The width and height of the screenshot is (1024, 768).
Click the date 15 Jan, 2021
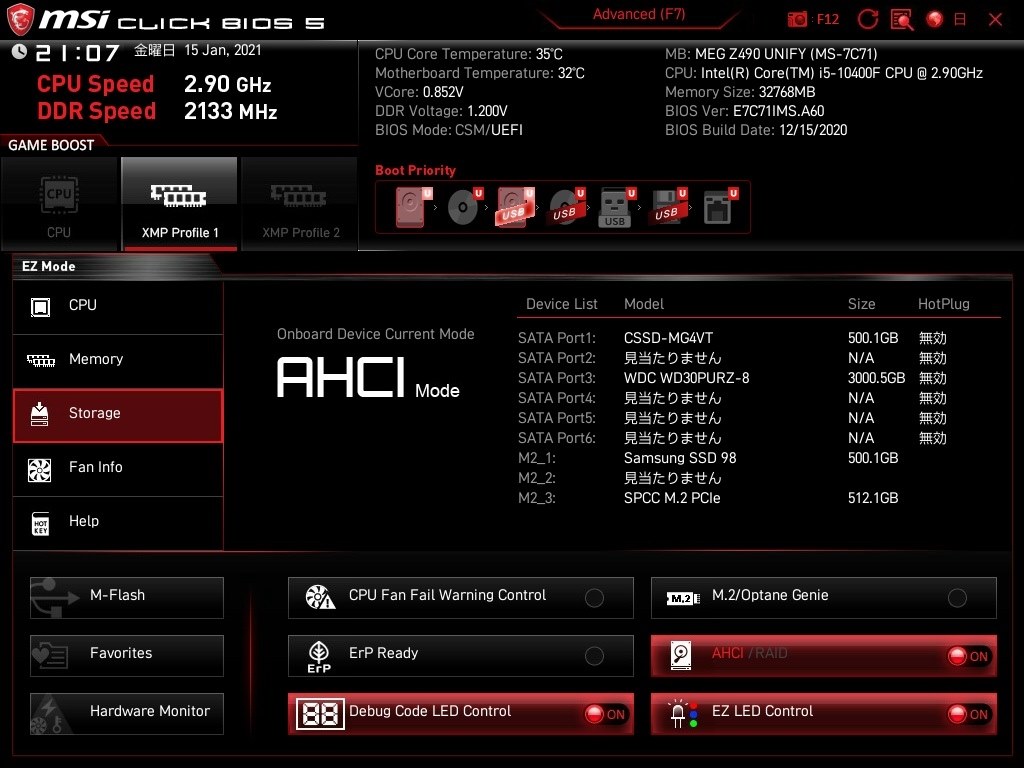(223, 50)
